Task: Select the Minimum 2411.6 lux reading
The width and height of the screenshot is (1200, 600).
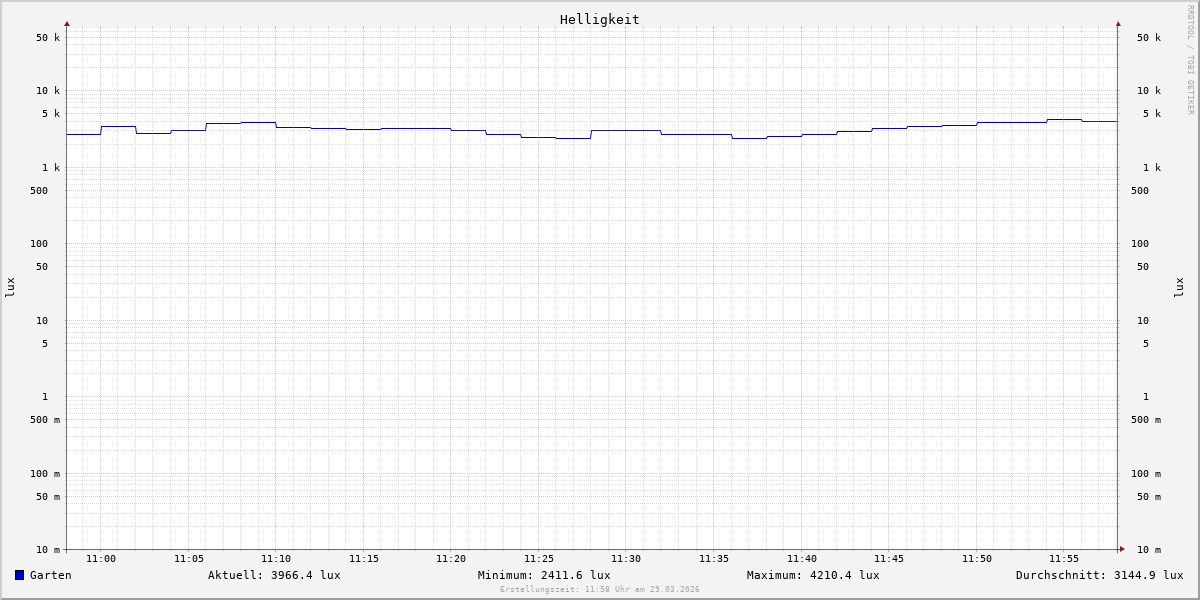Action: click(544, 575)
